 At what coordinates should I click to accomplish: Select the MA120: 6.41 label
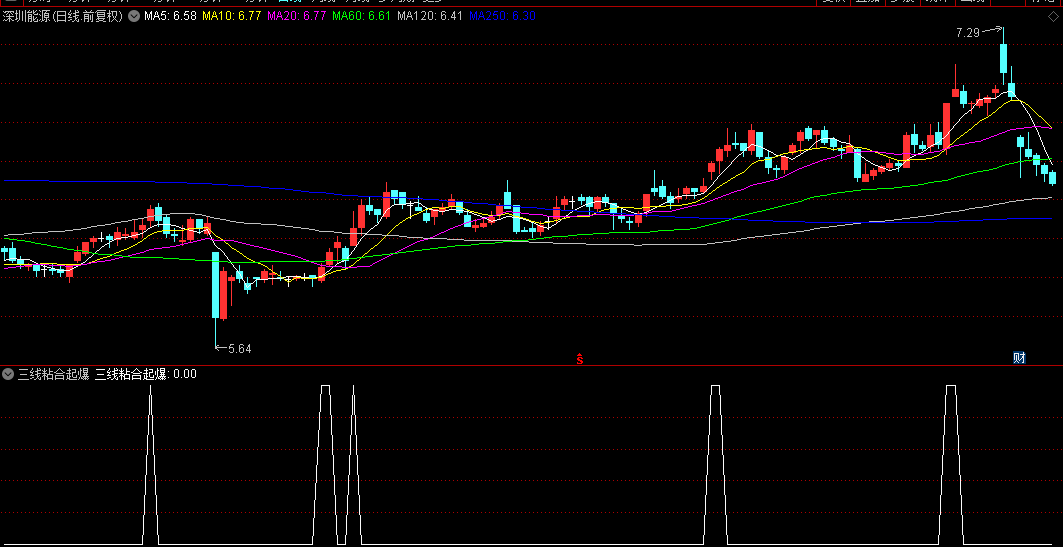coord(430,16)
